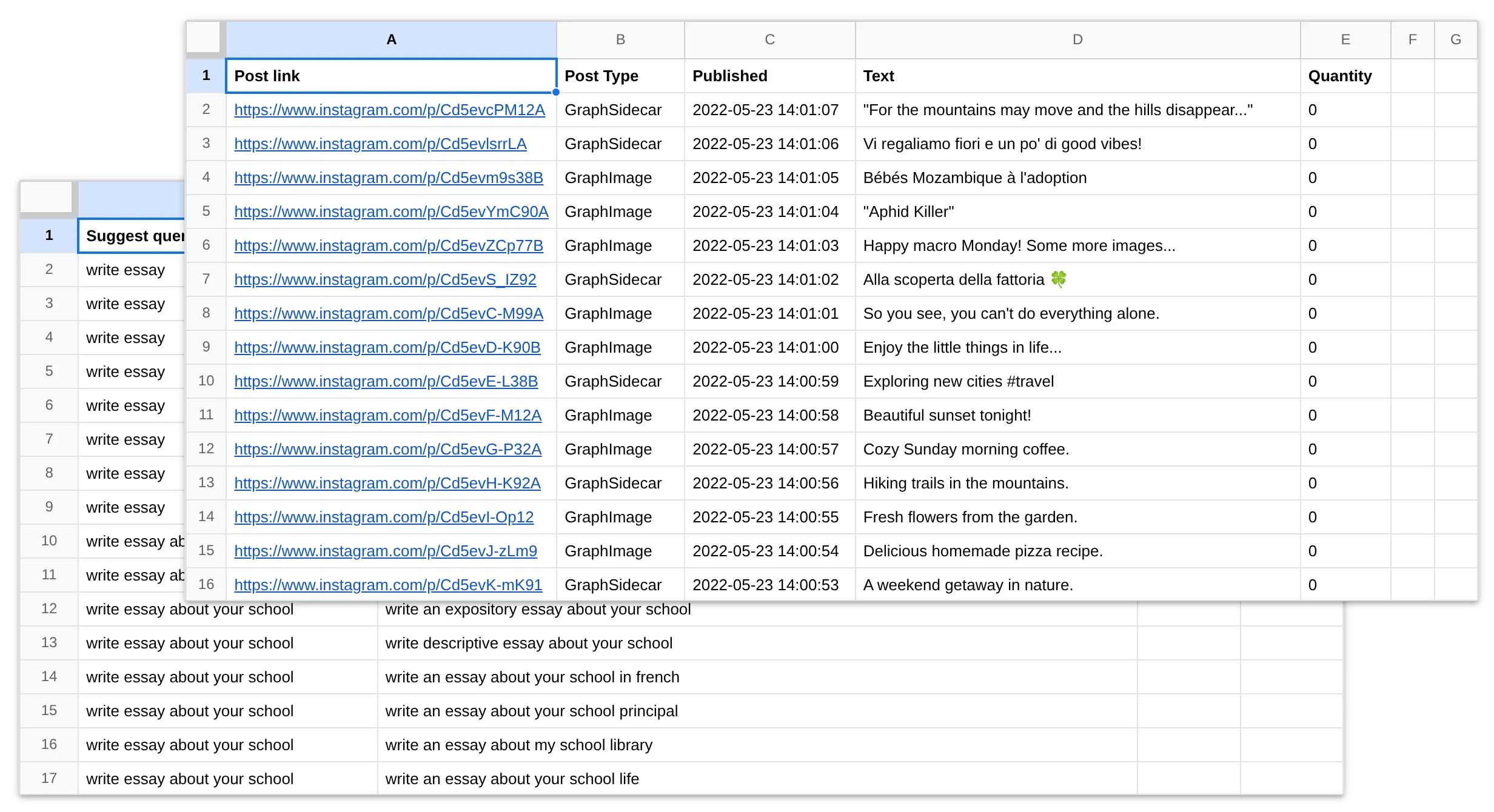Select column G header in Instagram sheet

point(1456,40)
